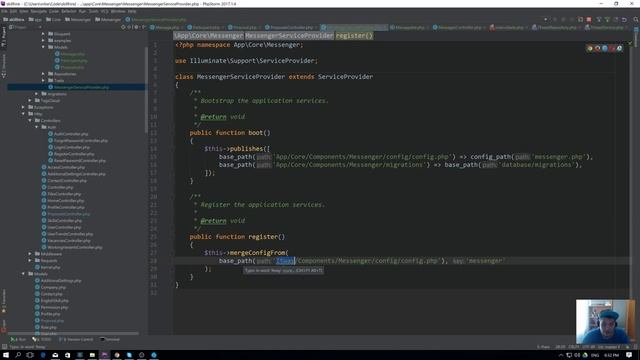Toggle the Terminal tool window button
The height and width of the screenshot is (360, 640).
click(110, 339)
